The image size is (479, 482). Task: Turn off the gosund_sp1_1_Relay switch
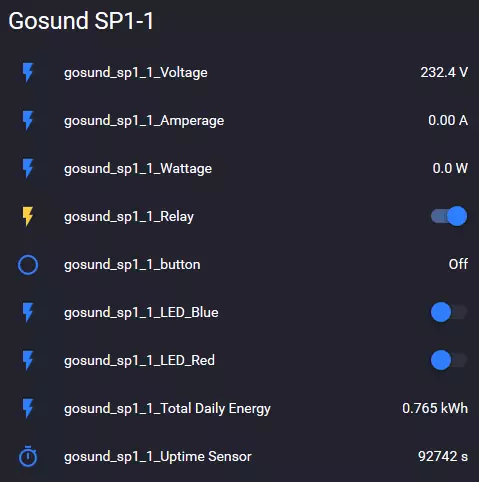coord(449,216)
